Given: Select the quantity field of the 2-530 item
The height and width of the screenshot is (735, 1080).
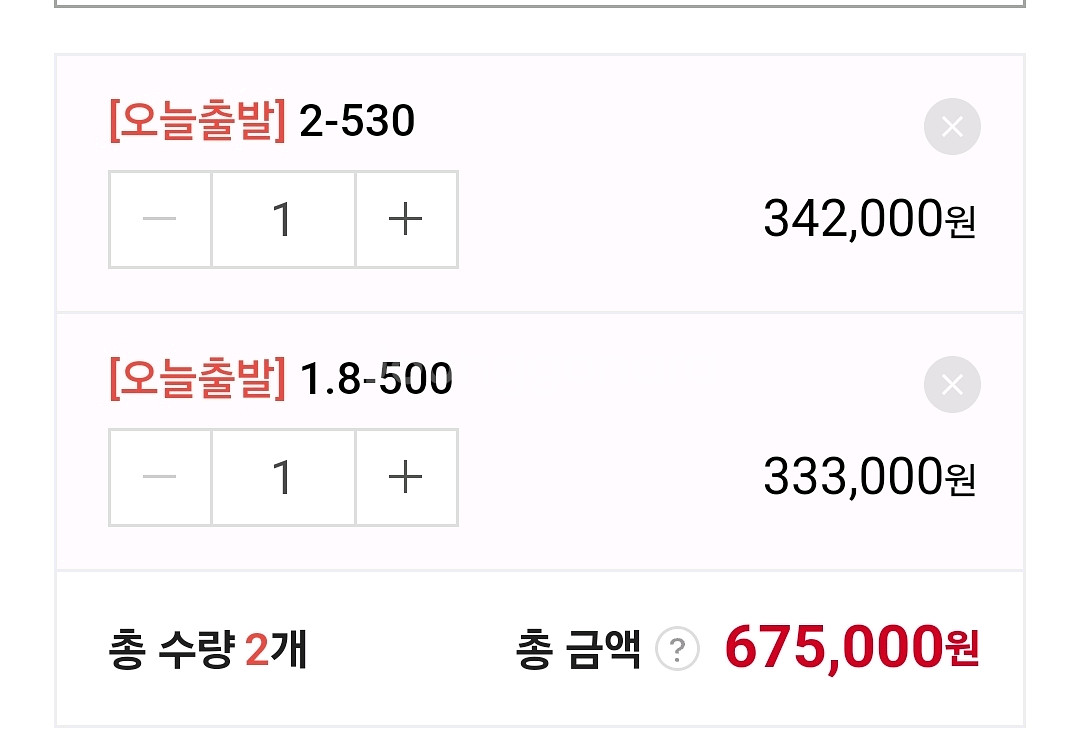Looking at the screenshot, I should coord(283,219).
